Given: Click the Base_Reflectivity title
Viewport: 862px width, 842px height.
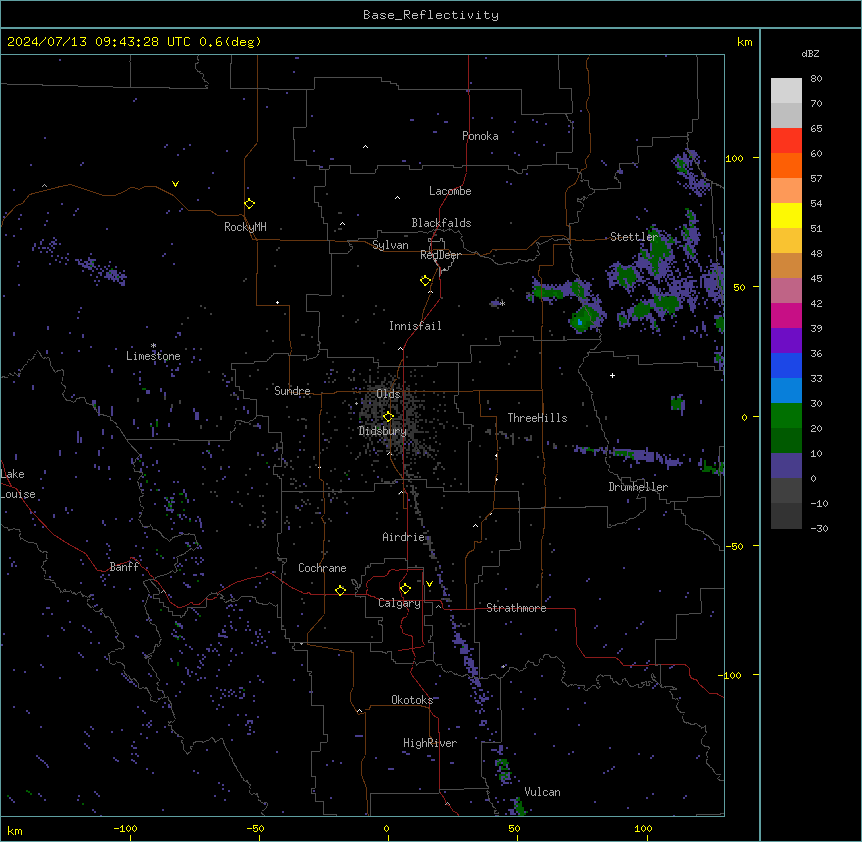Looking at the screenshot, I should [431, 15].
